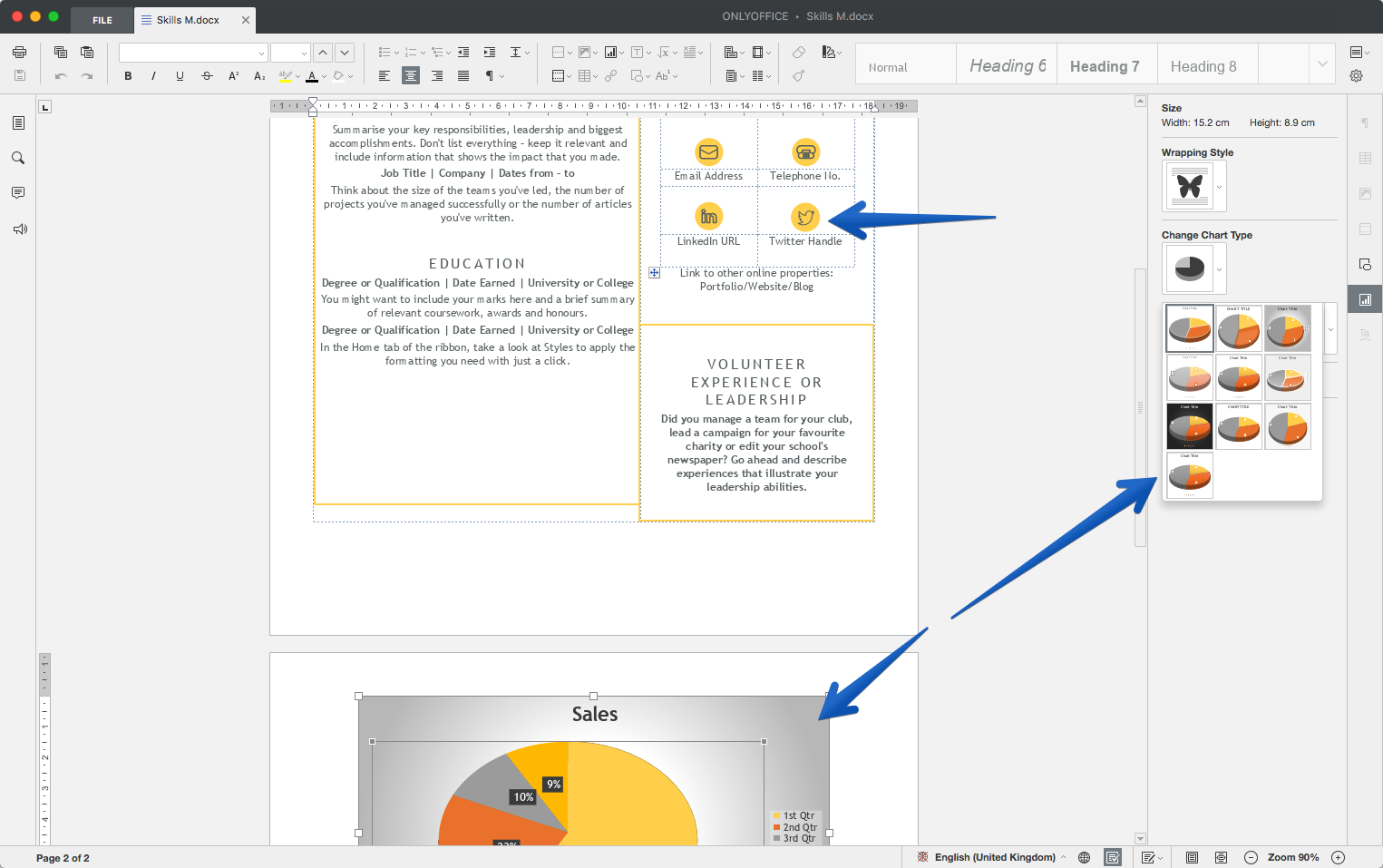Align text left
The width and height of the screenshot is (1383, 868).
[385, 76]
